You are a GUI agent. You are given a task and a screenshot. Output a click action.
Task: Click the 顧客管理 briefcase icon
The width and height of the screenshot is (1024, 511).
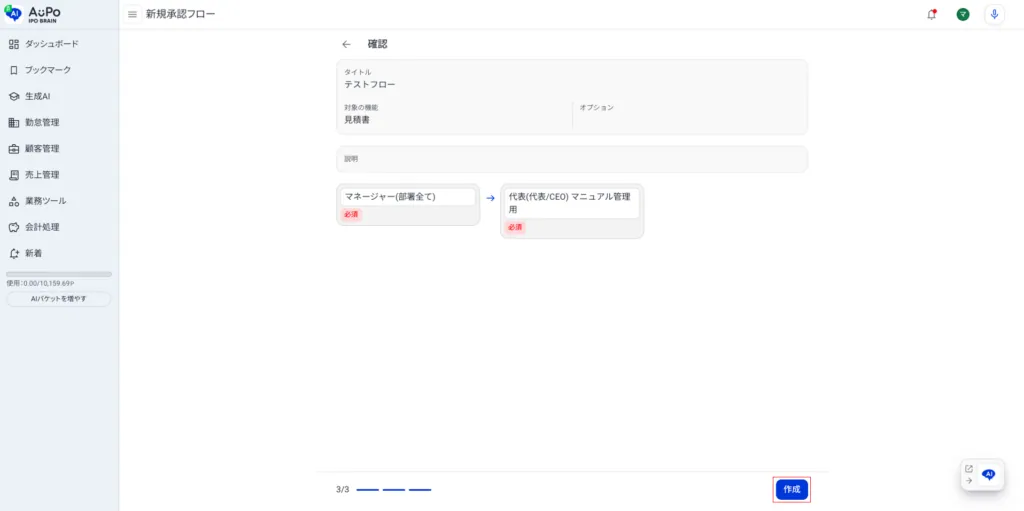14,148
